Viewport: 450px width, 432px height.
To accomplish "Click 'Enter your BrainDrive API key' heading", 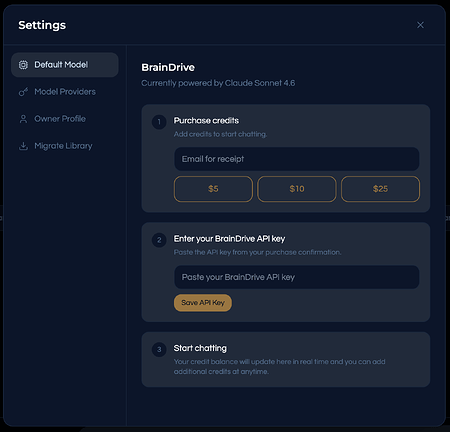I will pyautogui.click(x=229, y=239).
